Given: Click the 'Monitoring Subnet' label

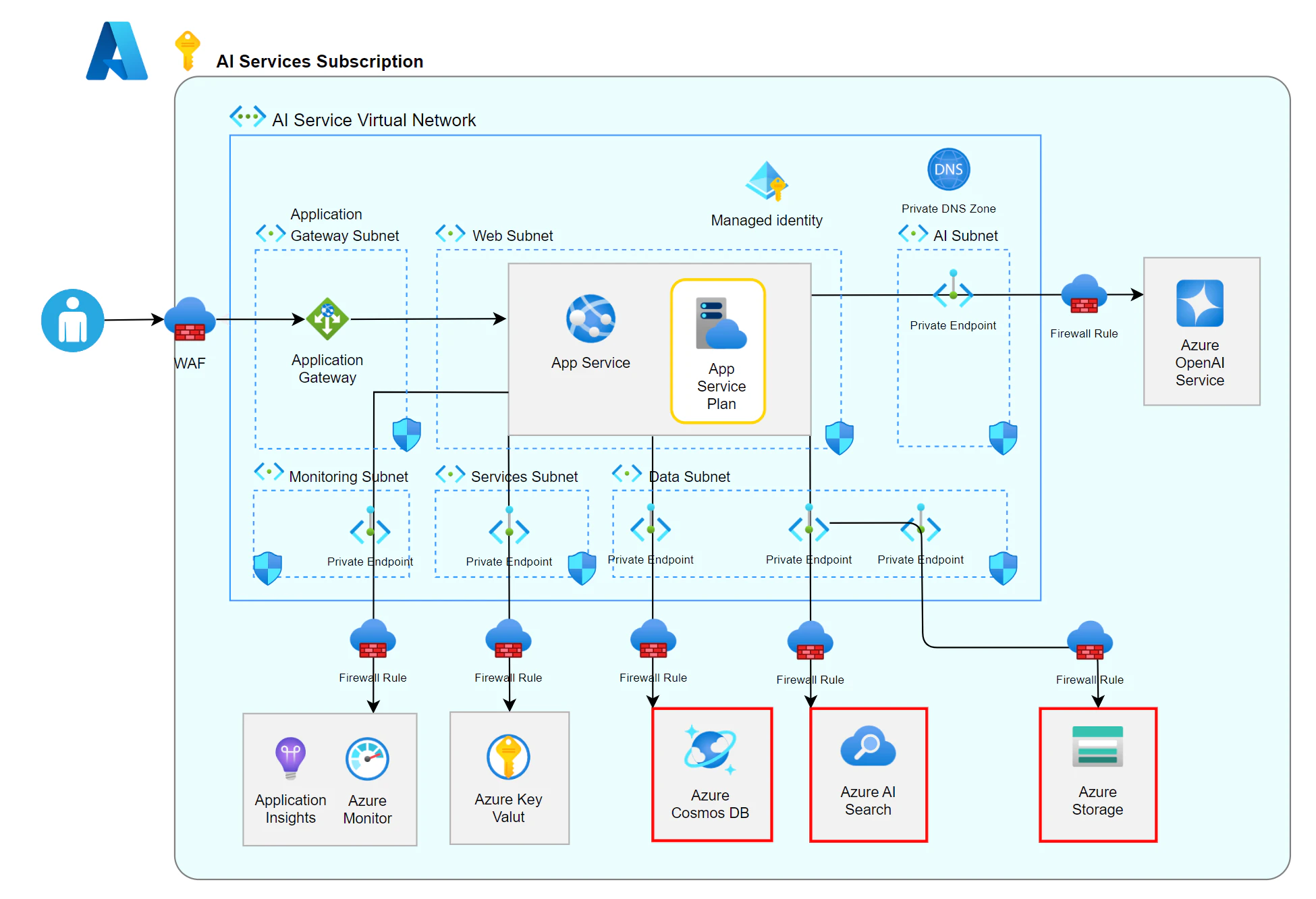Looking at the screenshot, I should (348, 476).
